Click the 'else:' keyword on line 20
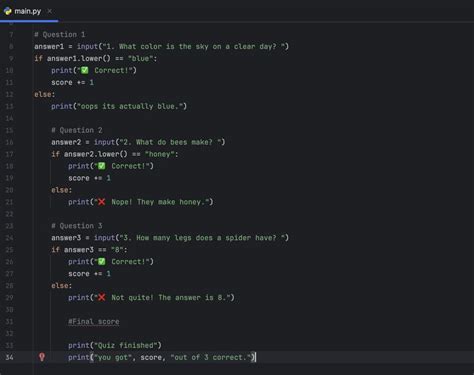This screenshot has height=375, width=474. [61, 190]
